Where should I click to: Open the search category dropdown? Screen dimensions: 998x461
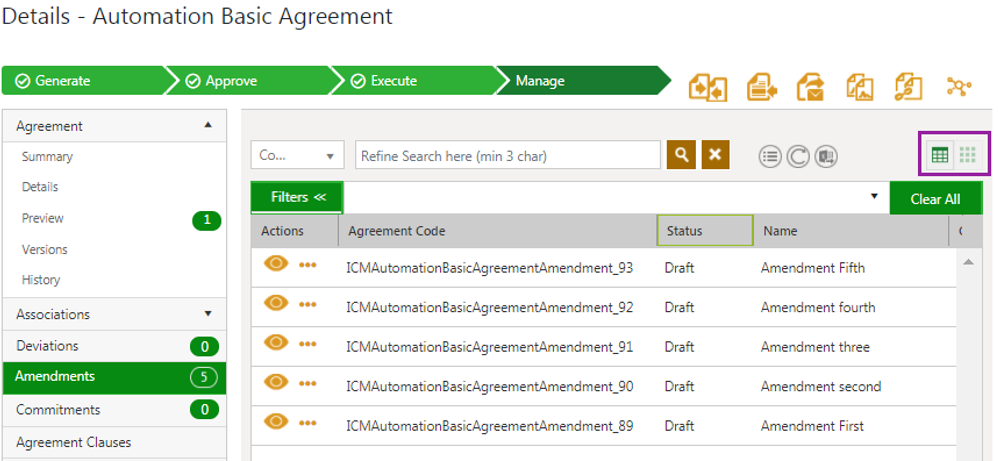[297, 156]
